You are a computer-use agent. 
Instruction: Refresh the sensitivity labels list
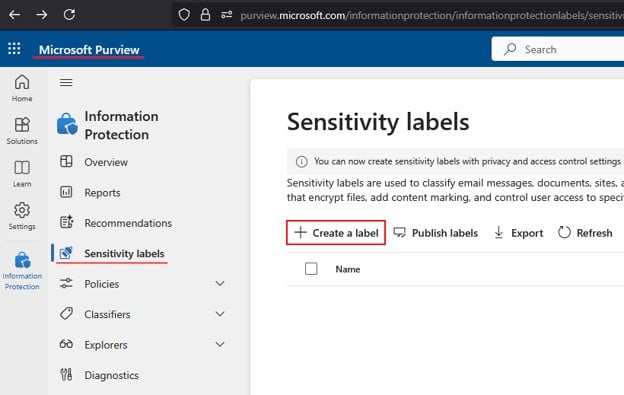tap(585, 233)
